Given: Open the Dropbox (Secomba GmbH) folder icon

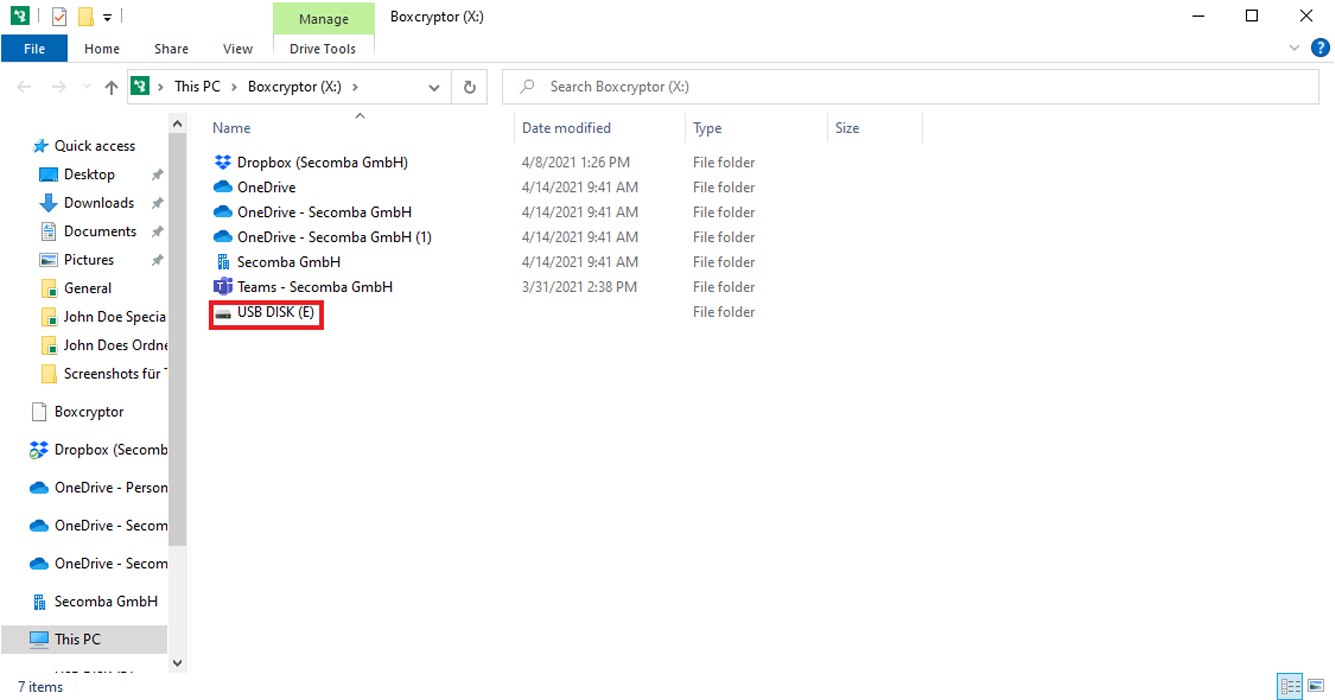Looking at the screenshot, I should click(223, 162).
